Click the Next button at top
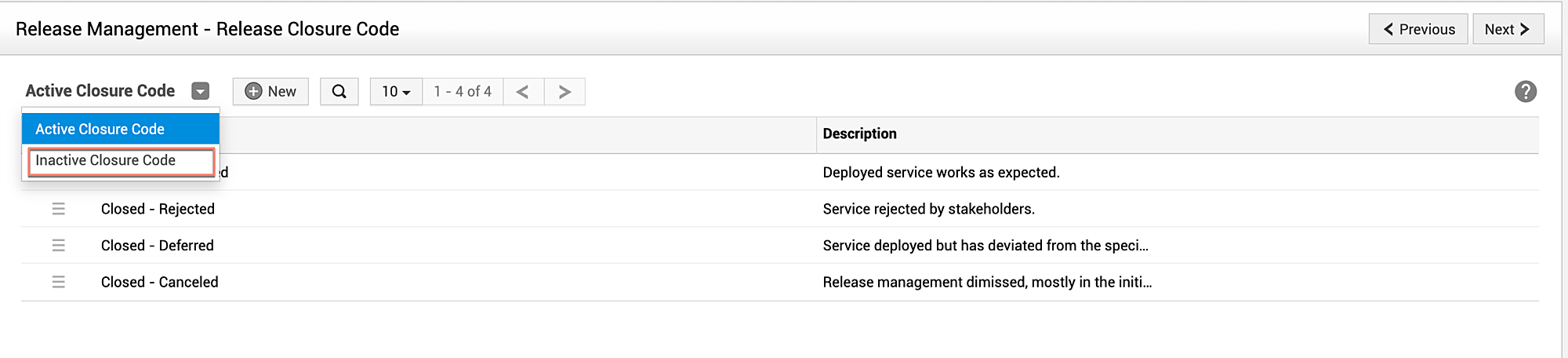The image size is (1568, 358). (1508, 29)
